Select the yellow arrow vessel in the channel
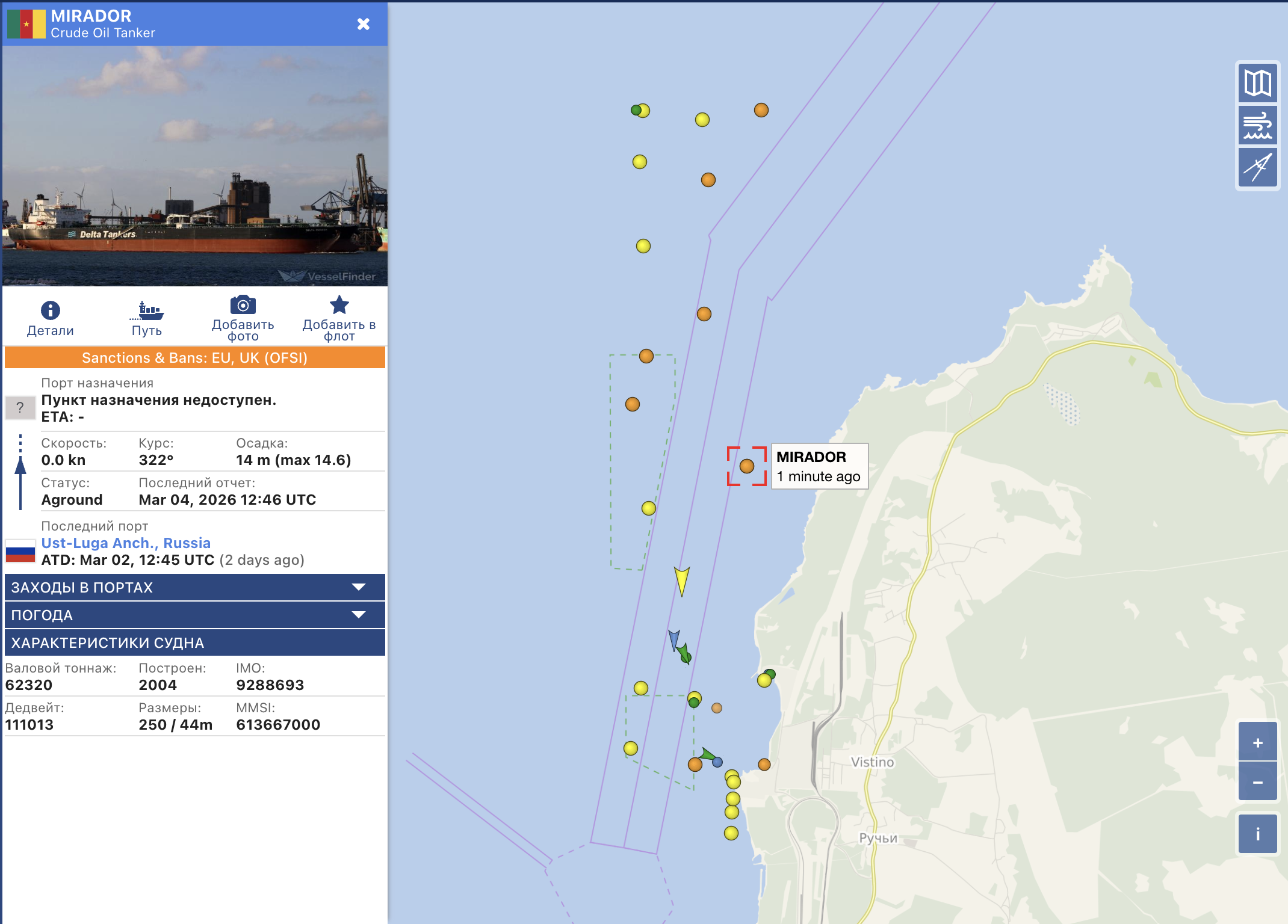Image resolution: width=1288 pixels, height=924 pixels. click(x=681, y=580)
